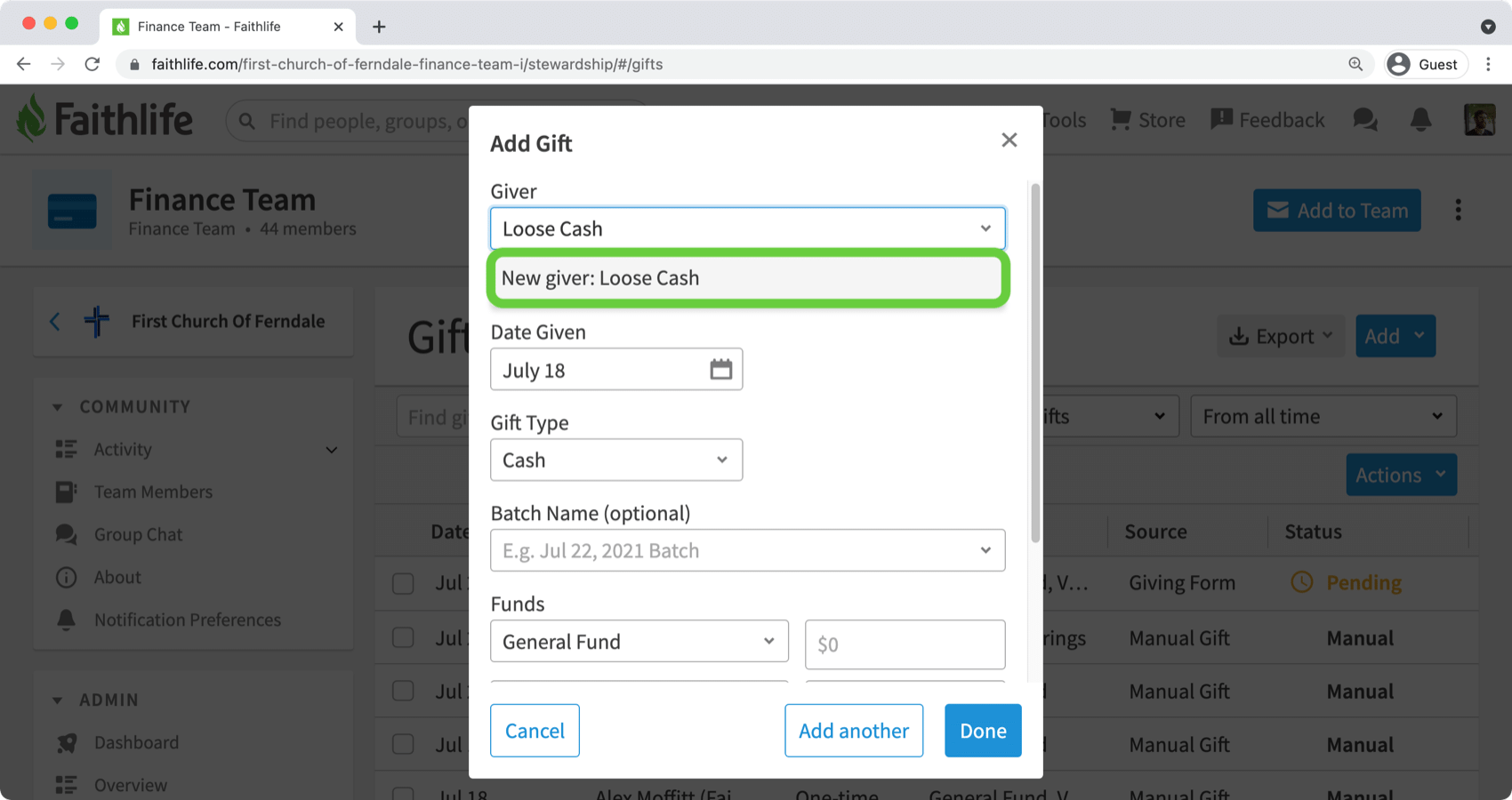Click the About info icon
1512x800 pixels.
coord(66,577)
